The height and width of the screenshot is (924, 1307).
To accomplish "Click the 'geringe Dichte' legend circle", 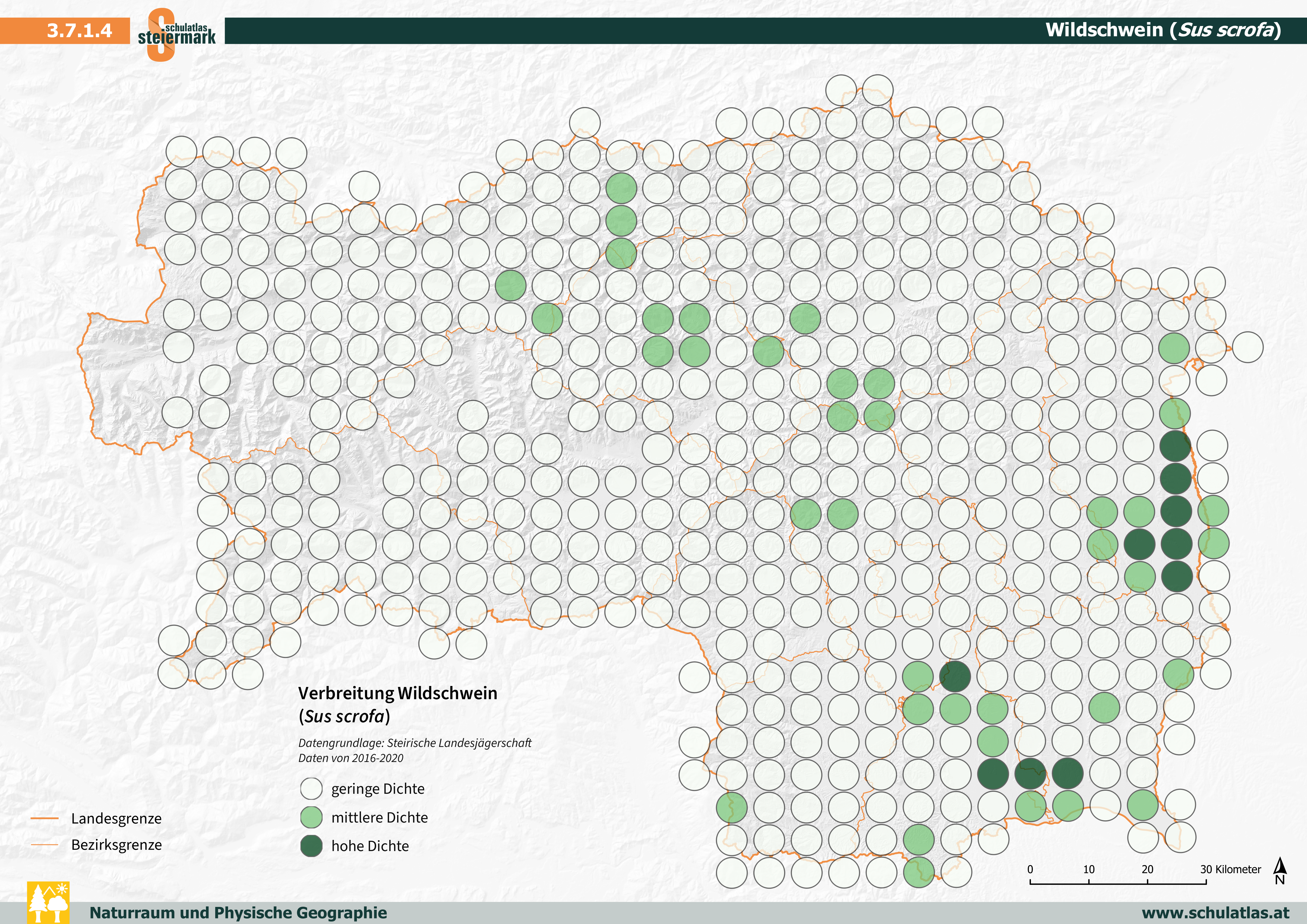I will [311, 789].
